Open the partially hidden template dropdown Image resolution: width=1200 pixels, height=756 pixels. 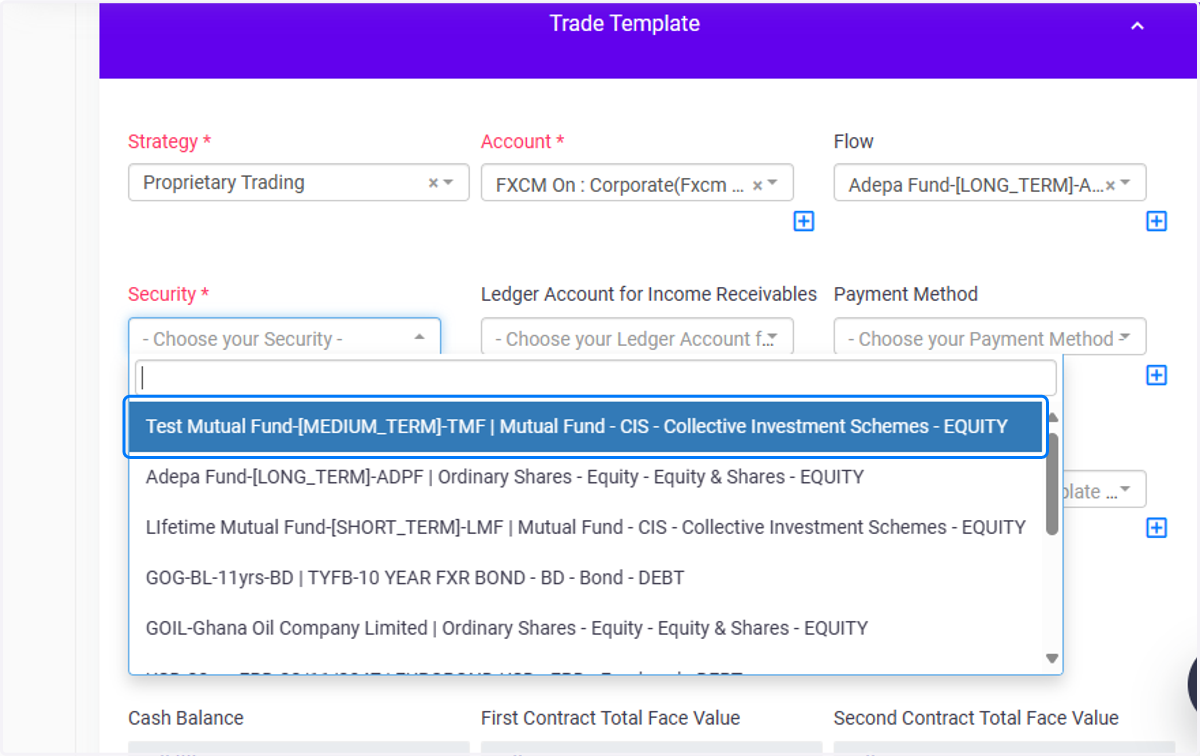1104,491
